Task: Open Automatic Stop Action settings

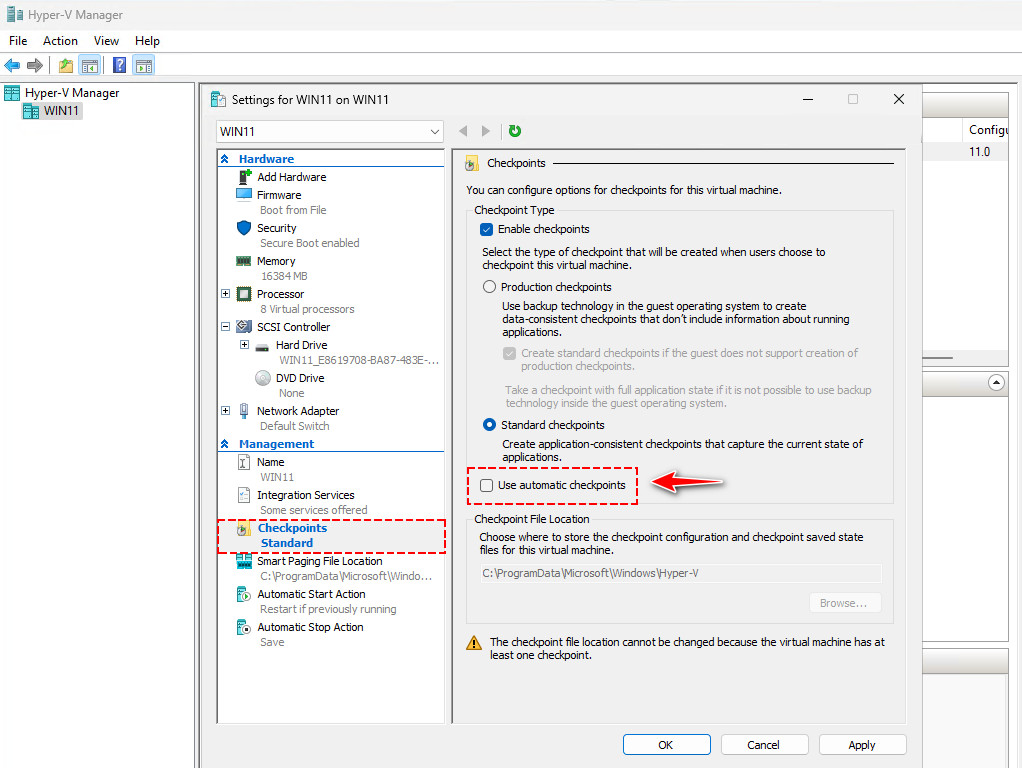Action: 310,627
